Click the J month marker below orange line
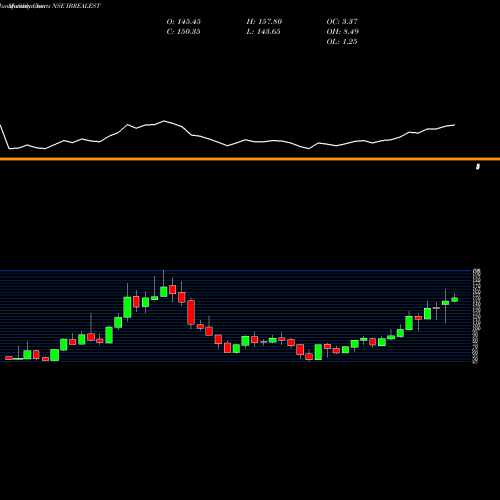Image resolution: width=500 pixels, height=500 pixels. (478, 167)
